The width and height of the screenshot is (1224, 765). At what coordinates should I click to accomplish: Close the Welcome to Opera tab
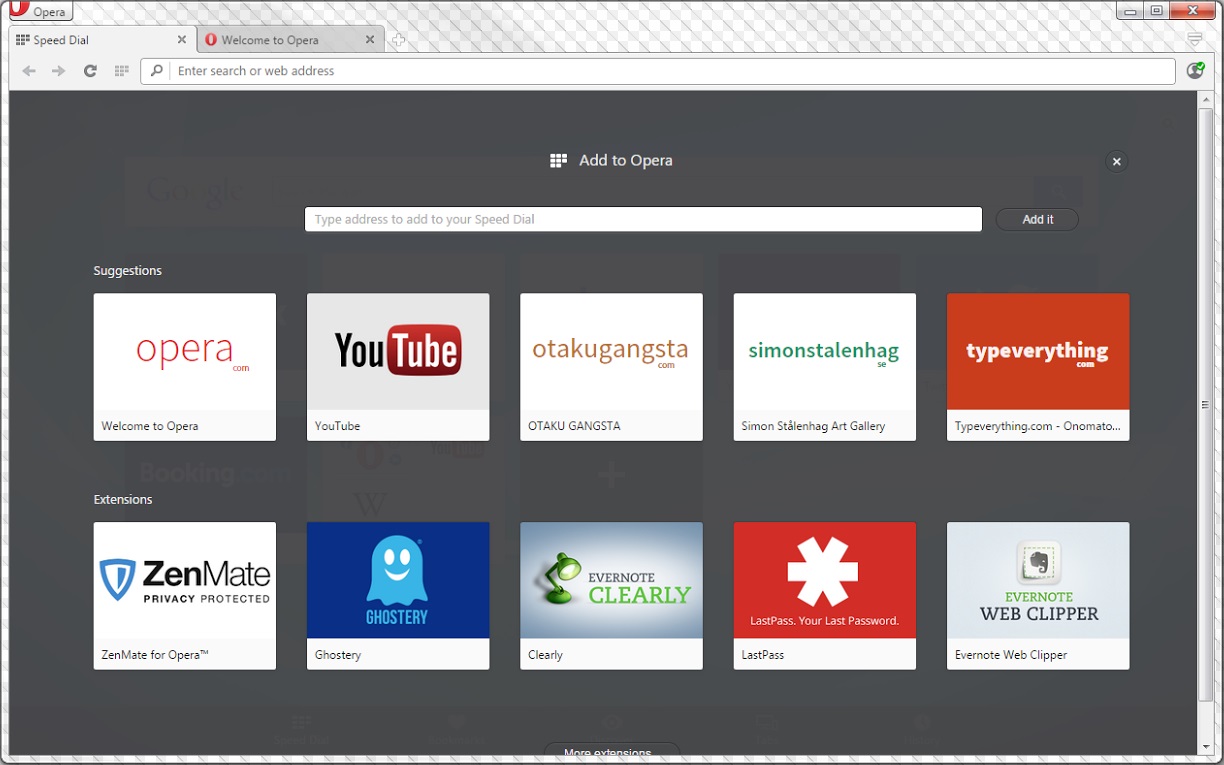(x=370, y=40)
